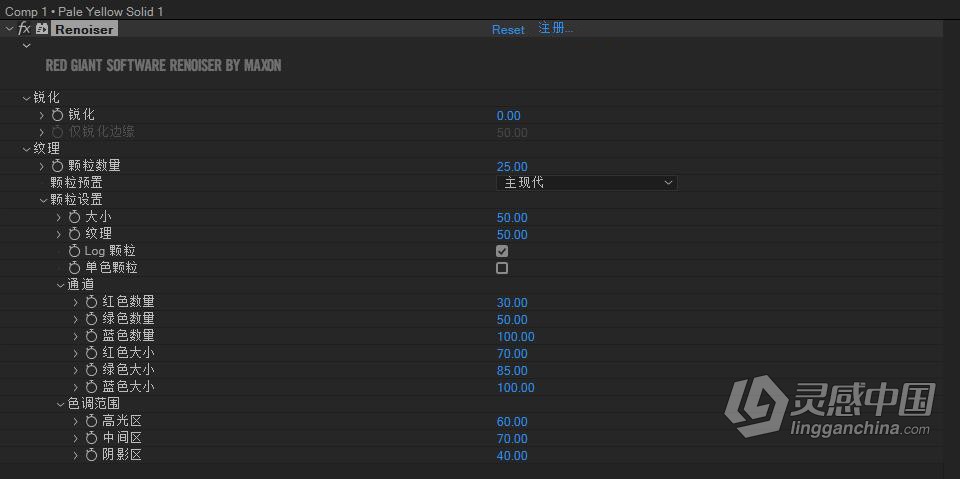Toggle stopwatch for Log 颗粒
The height and width of the screenshot is (479, 960).
[x=75, y=251]
